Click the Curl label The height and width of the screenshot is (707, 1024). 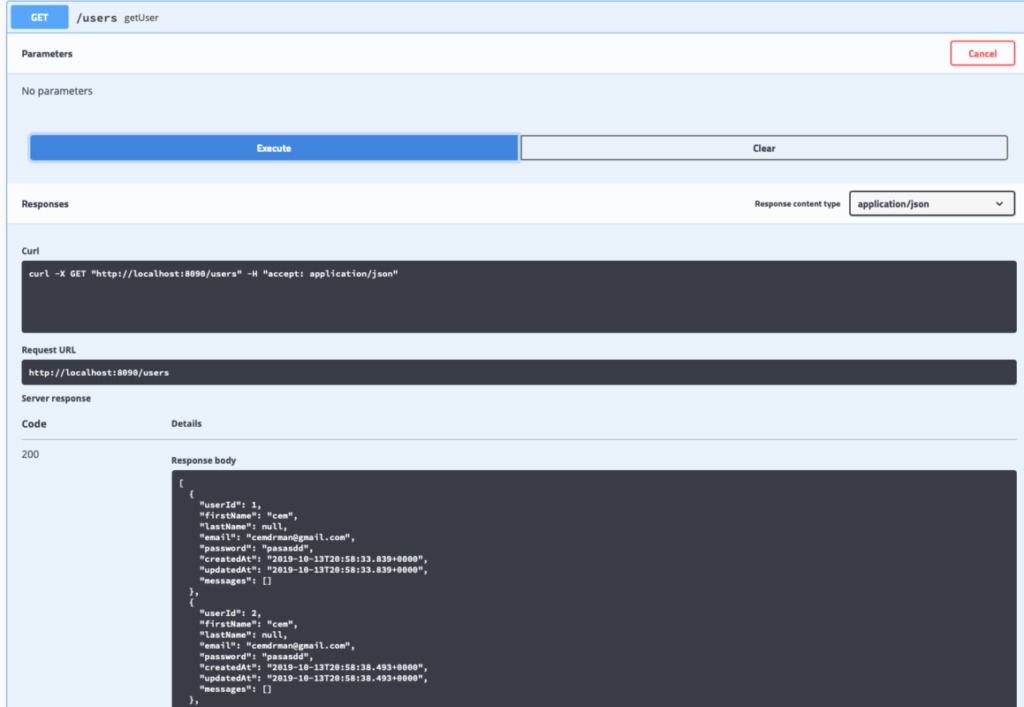coord(30,251)
